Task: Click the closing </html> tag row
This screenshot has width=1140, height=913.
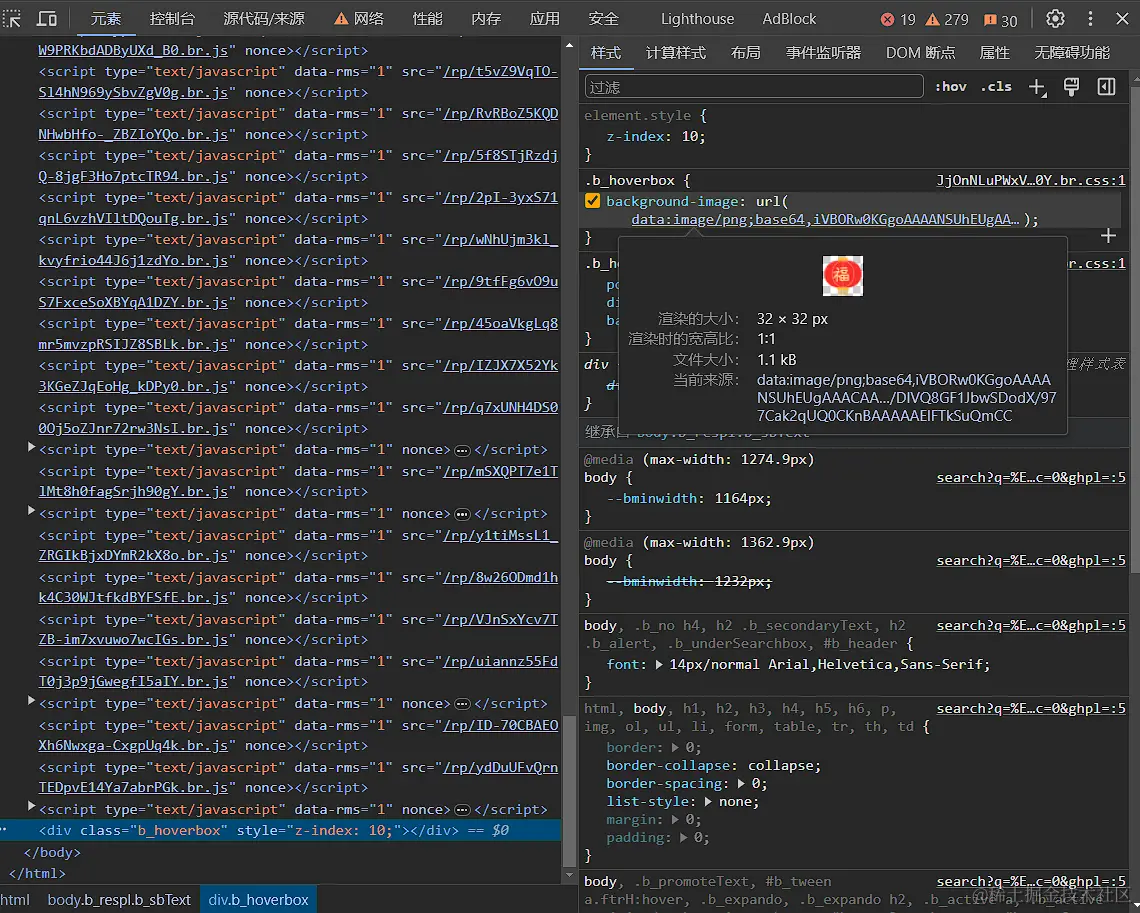Action: [37, 873]
